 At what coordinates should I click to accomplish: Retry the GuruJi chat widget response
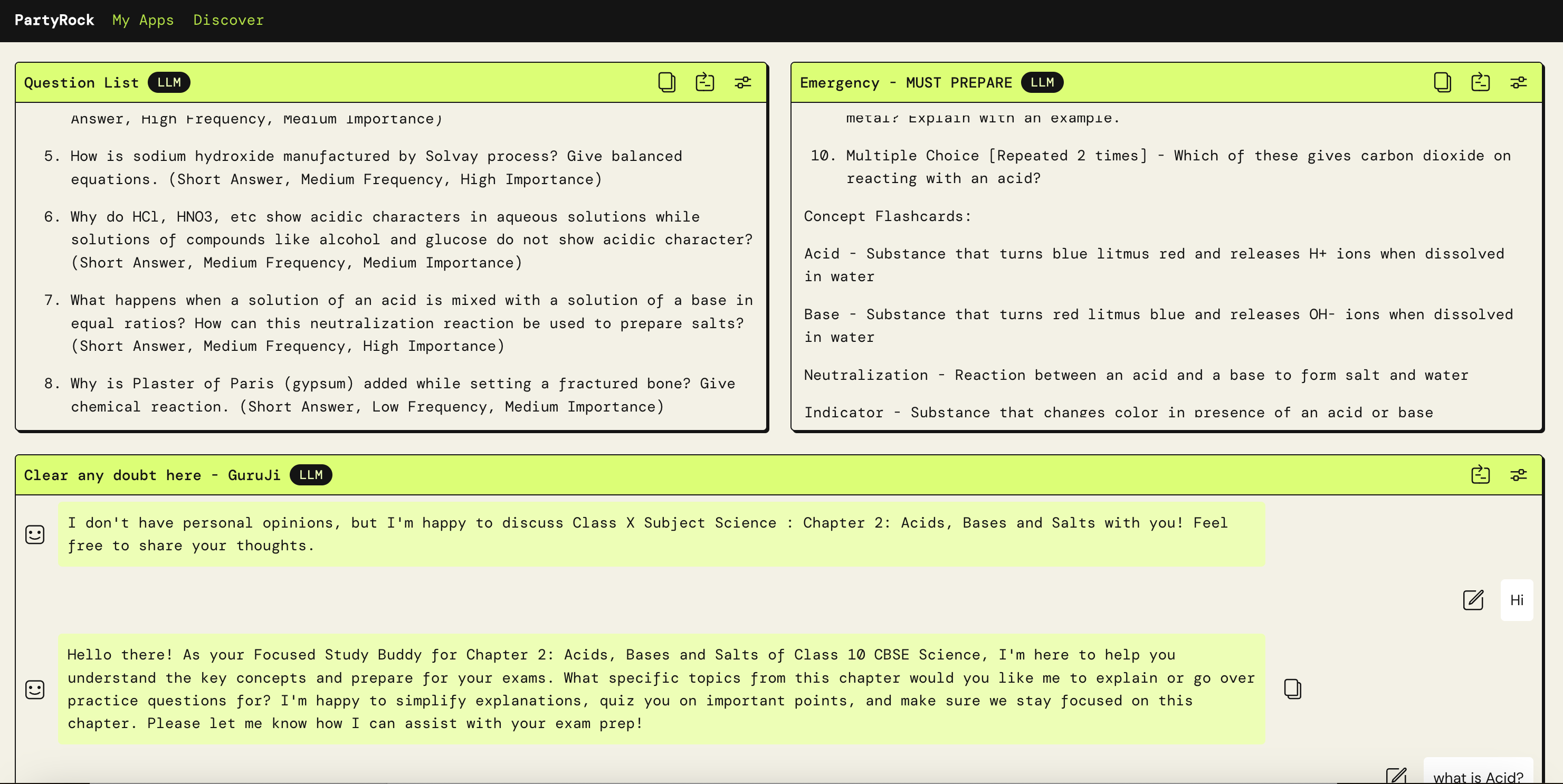pos(1481,475)
